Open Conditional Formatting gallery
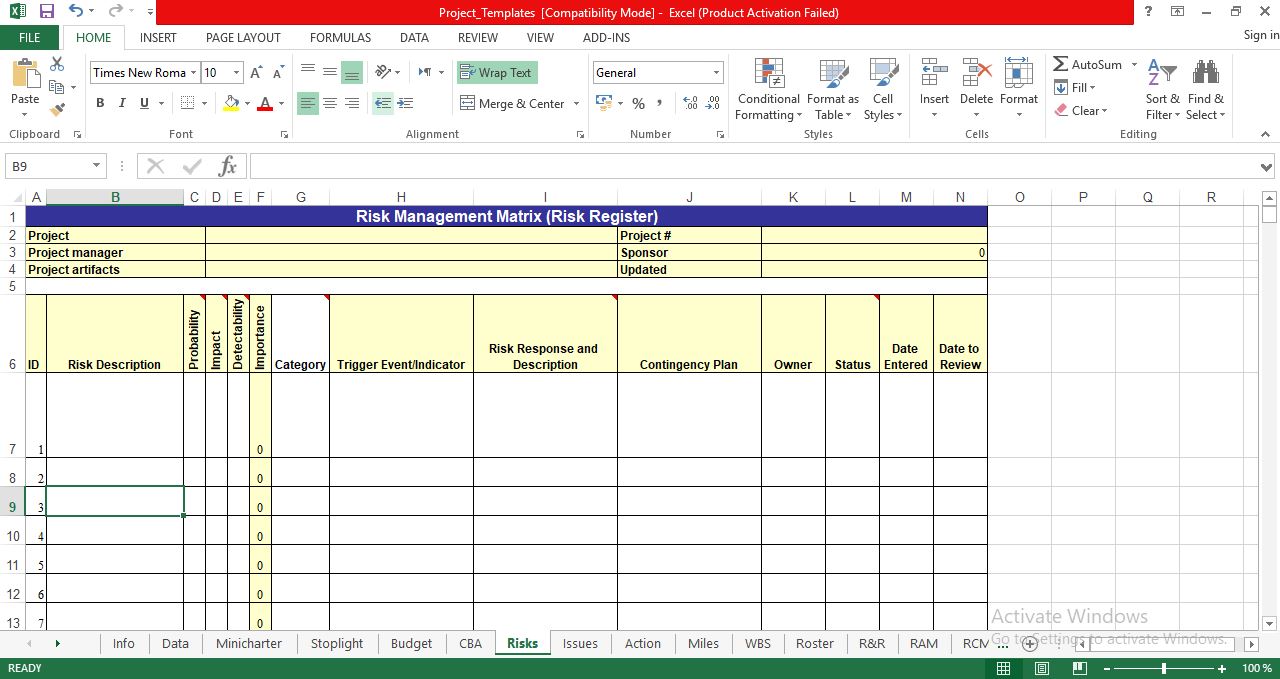The image size is (1280, 679). (x=767, y=89)
